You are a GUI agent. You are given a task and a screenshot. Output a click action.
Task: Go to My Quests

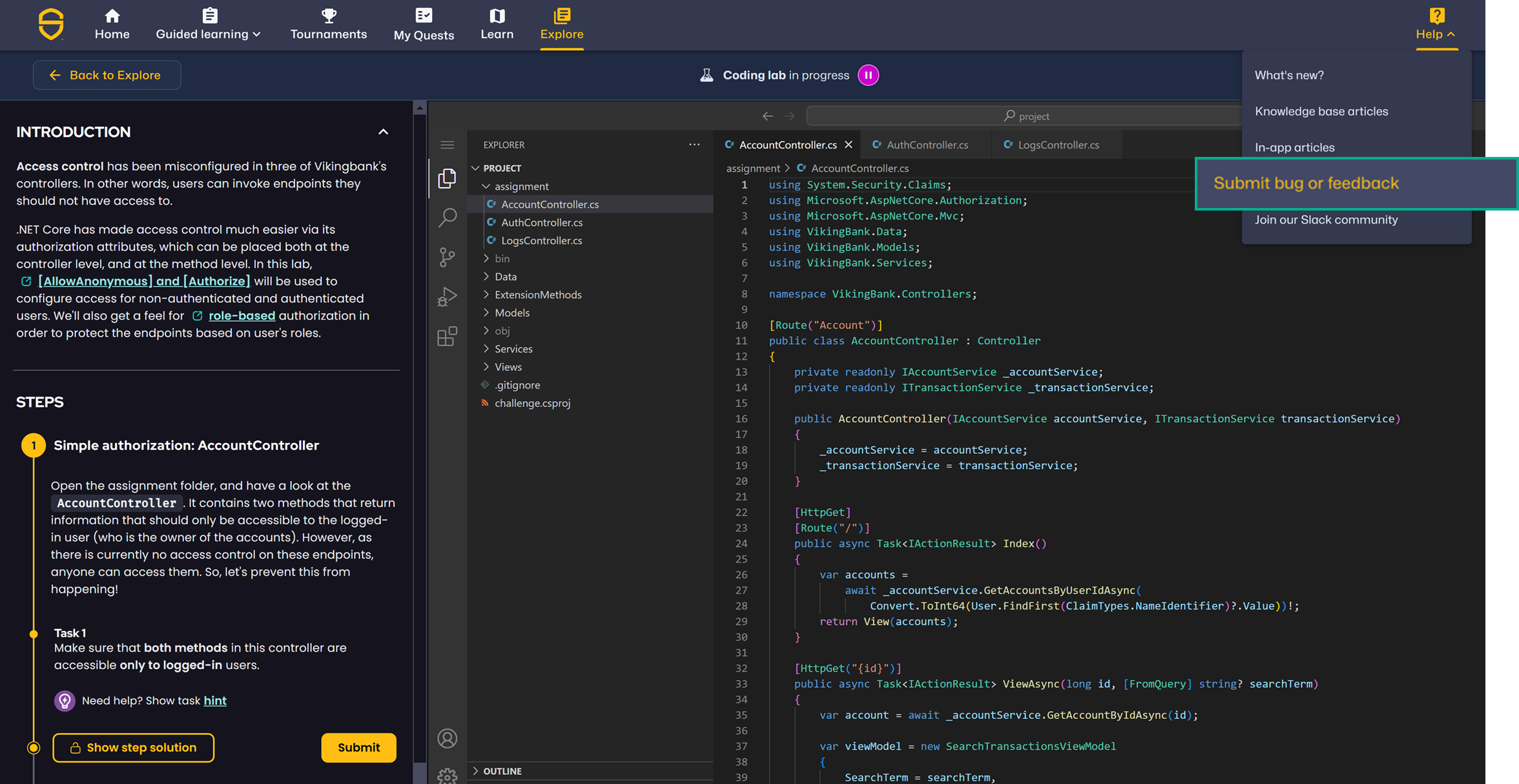click(x=424, y=25)
